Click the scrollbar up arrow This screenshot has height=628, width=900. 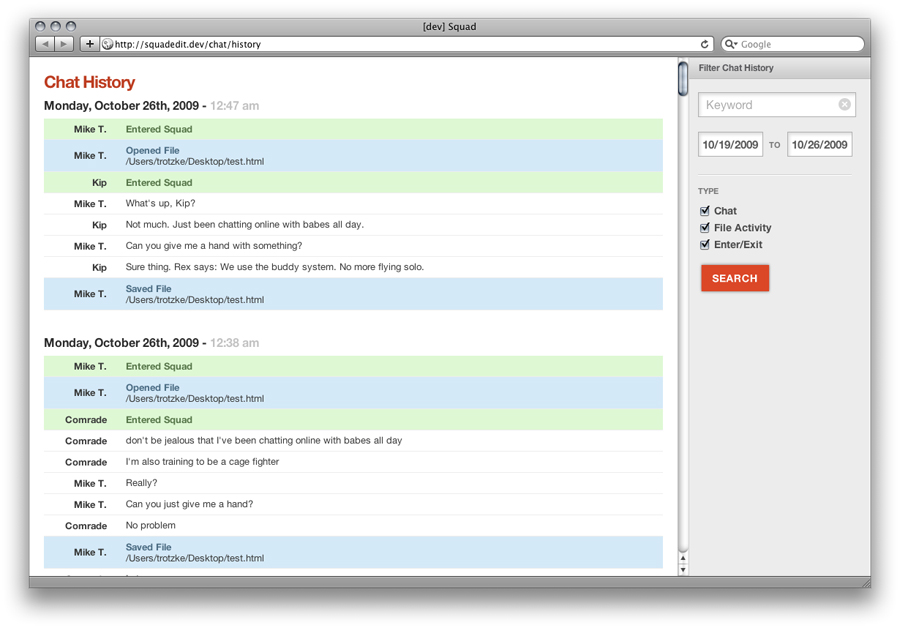point(683,558)
